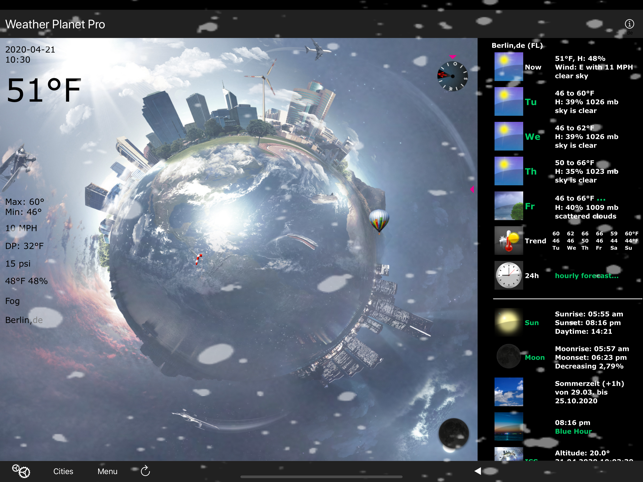Open the 24h clock icon

click(x=508, y=275)
